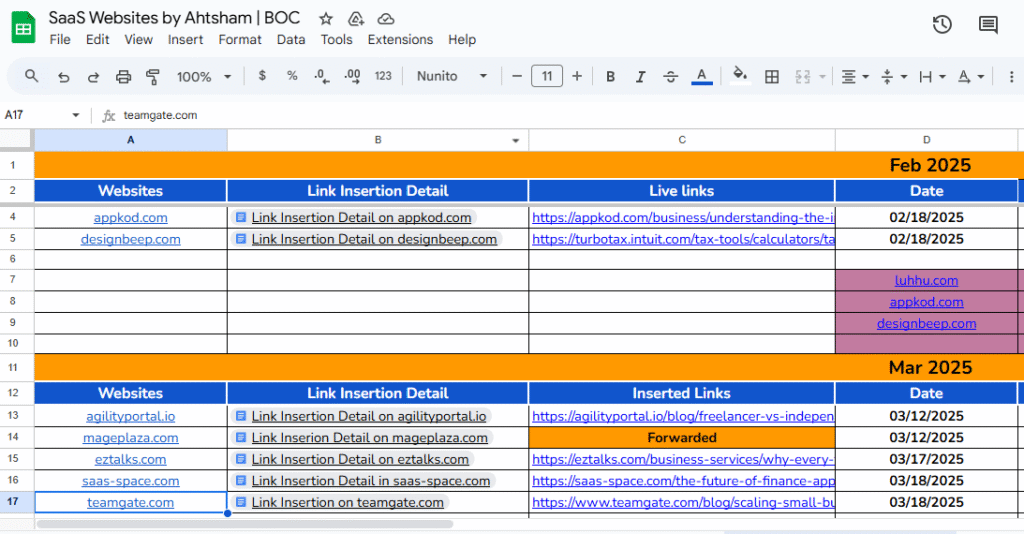This screenshot has width=1024, height=534.
Task: Select the orange Forwarded cell
Action: point(682,437)
